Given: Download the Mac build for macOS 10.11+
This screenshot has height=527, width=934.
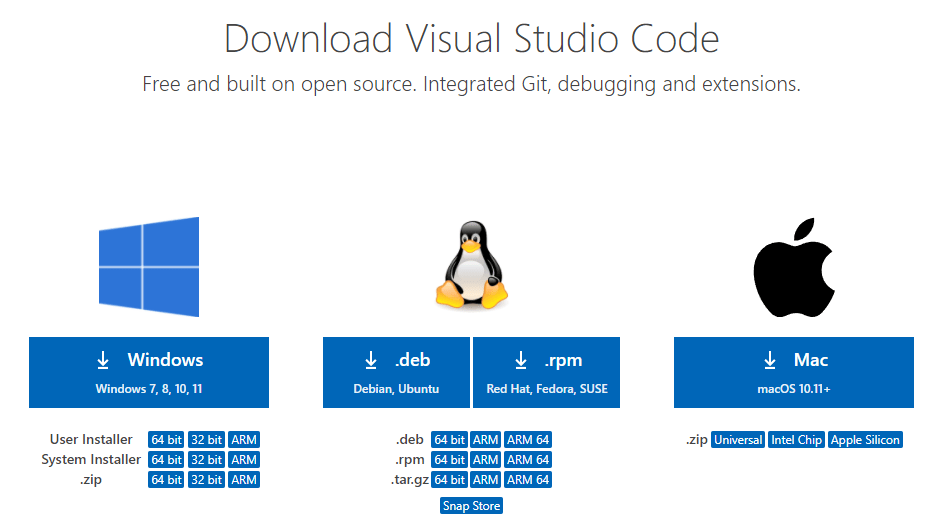Looking at the screenshot, I should [793, 372].
